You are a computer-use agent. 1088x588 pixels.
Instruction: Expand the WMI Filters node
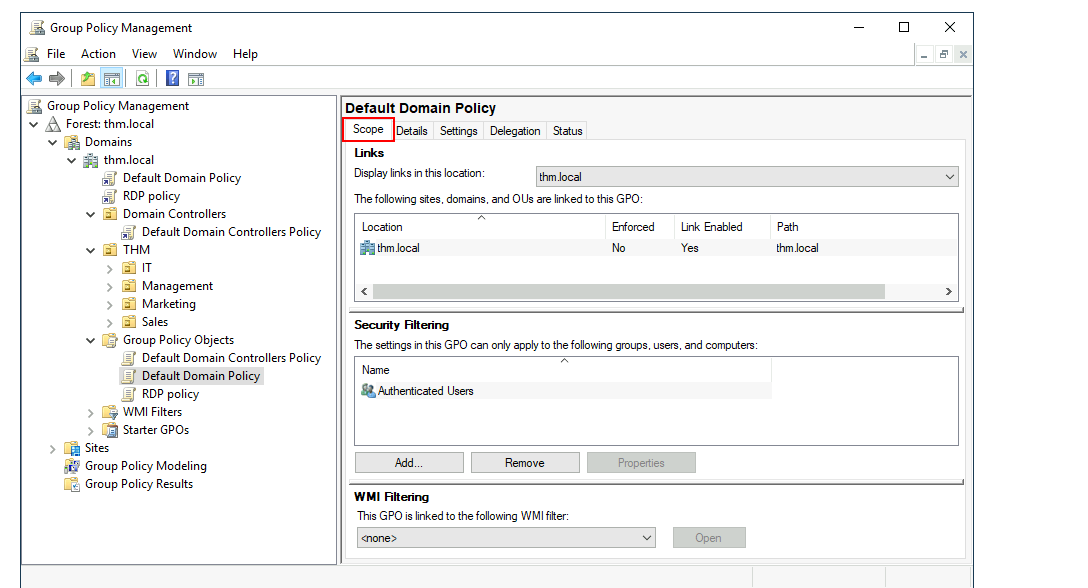[91, 413]
